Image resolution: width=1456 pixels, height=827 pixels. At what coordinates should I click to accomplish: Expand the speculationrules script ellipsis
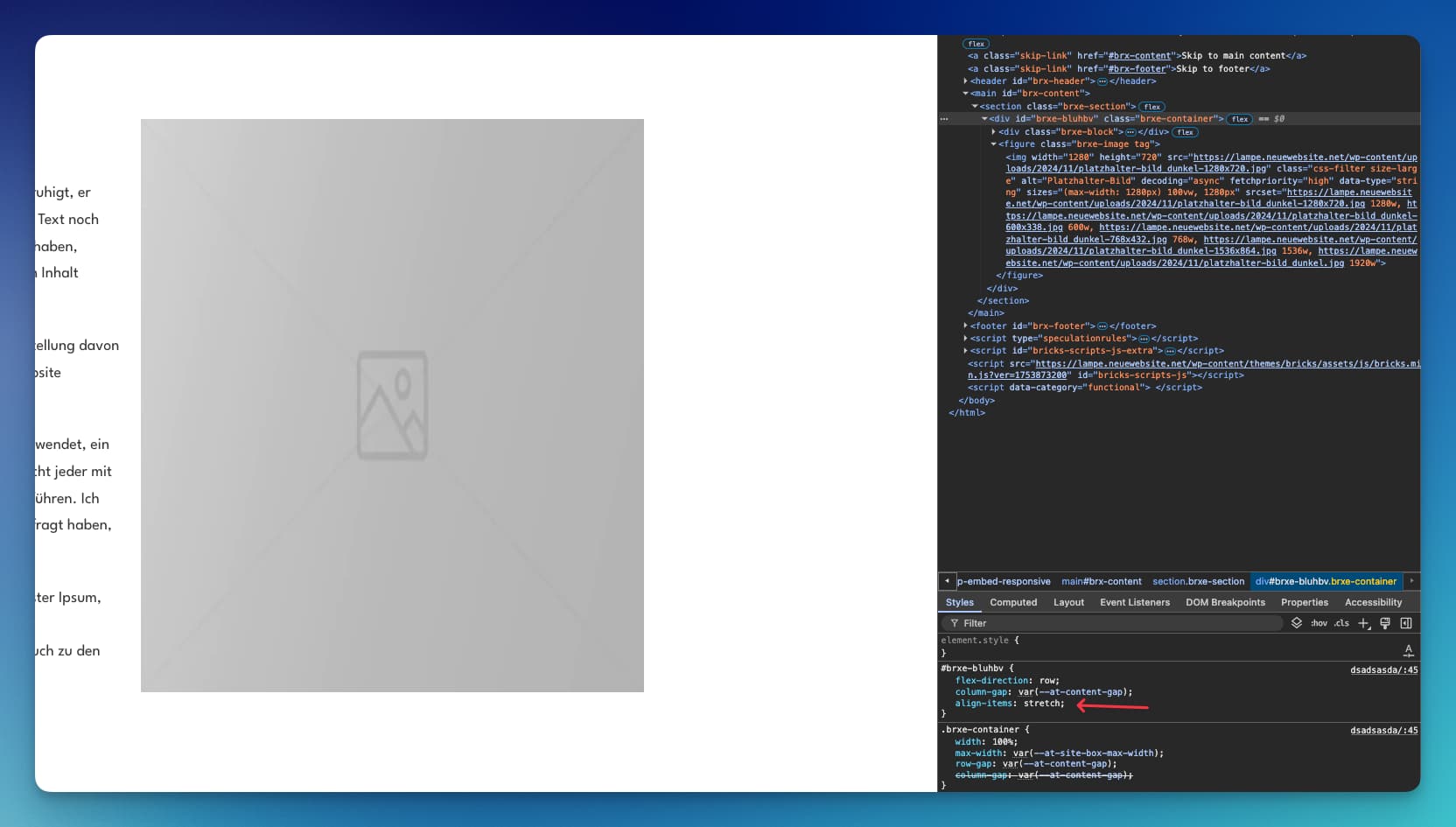[x=1144, y=339]
